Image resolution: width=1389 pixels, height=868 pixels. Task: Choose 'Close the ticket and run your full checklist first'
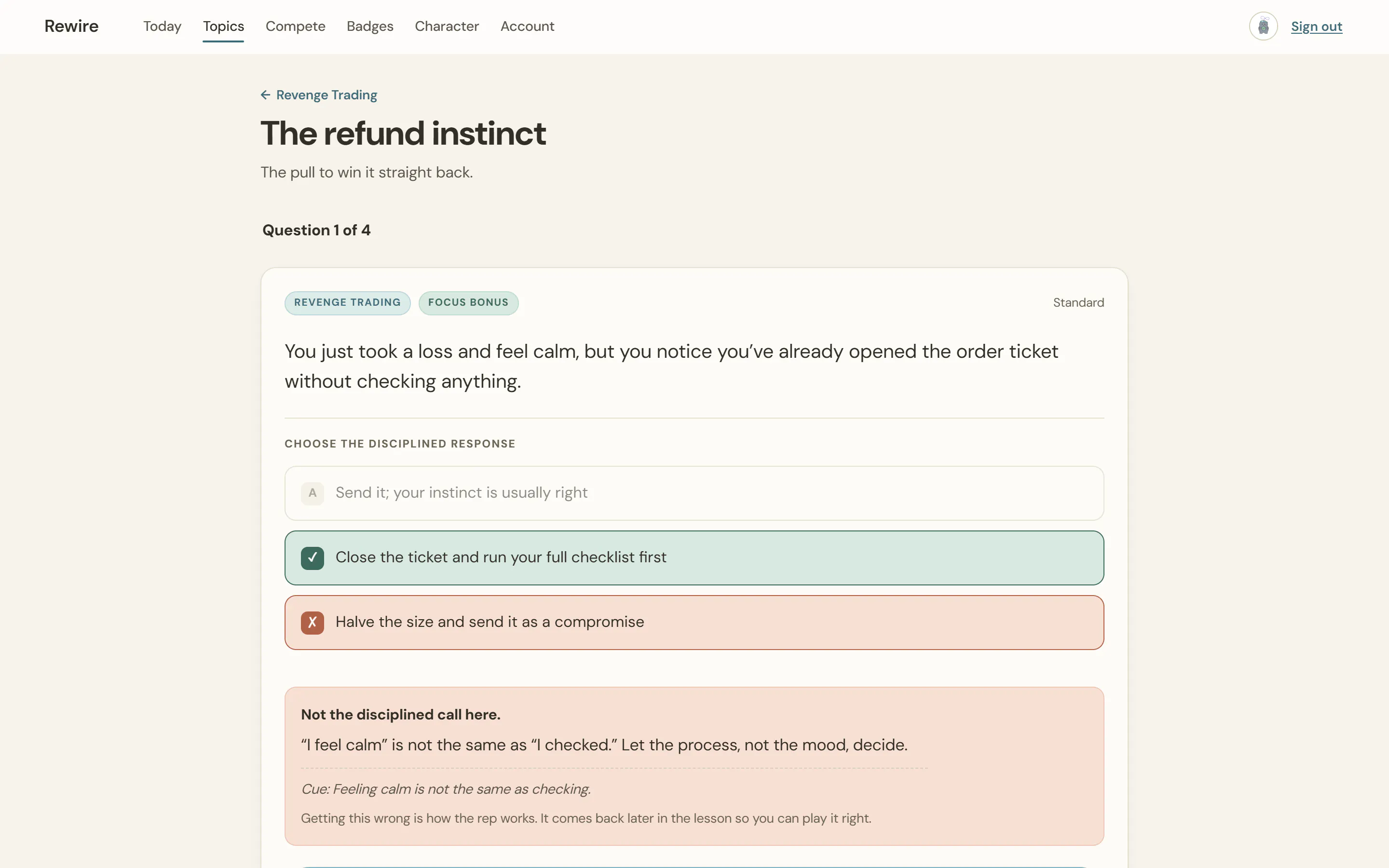coord(694,557)
